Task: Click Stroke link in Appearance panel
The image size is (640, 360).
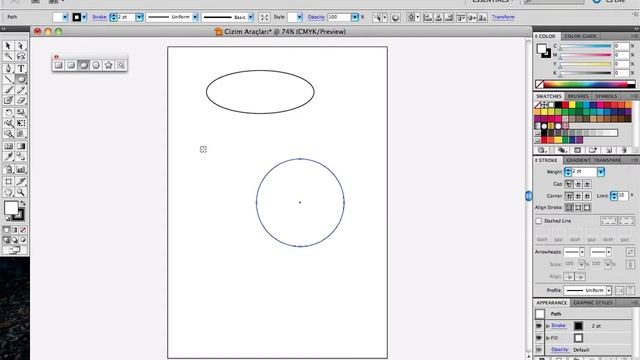Action: (558, 326)
